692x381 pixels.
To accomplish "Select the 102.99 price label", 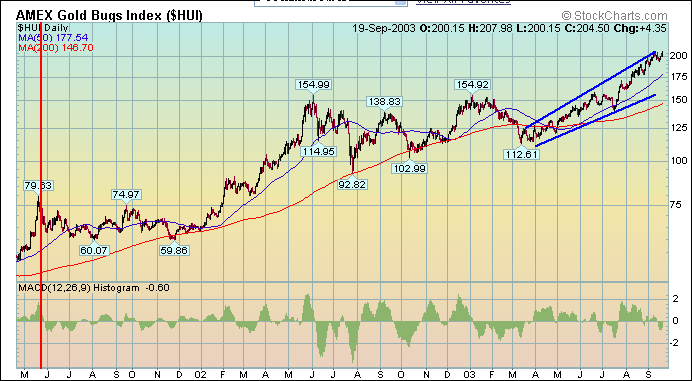I will coord(410,168).
